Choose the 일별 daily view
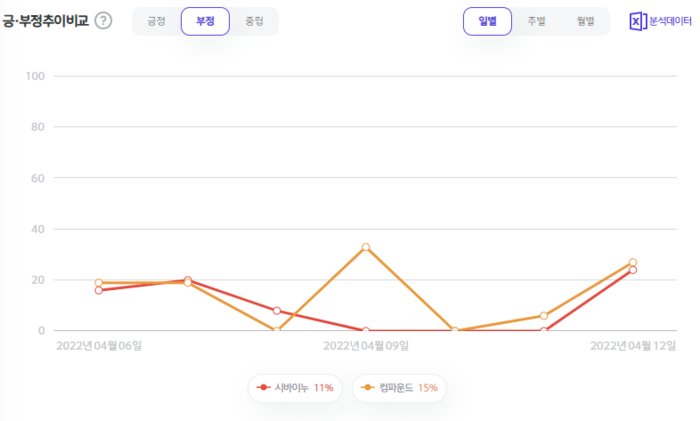 coord(487,21)
